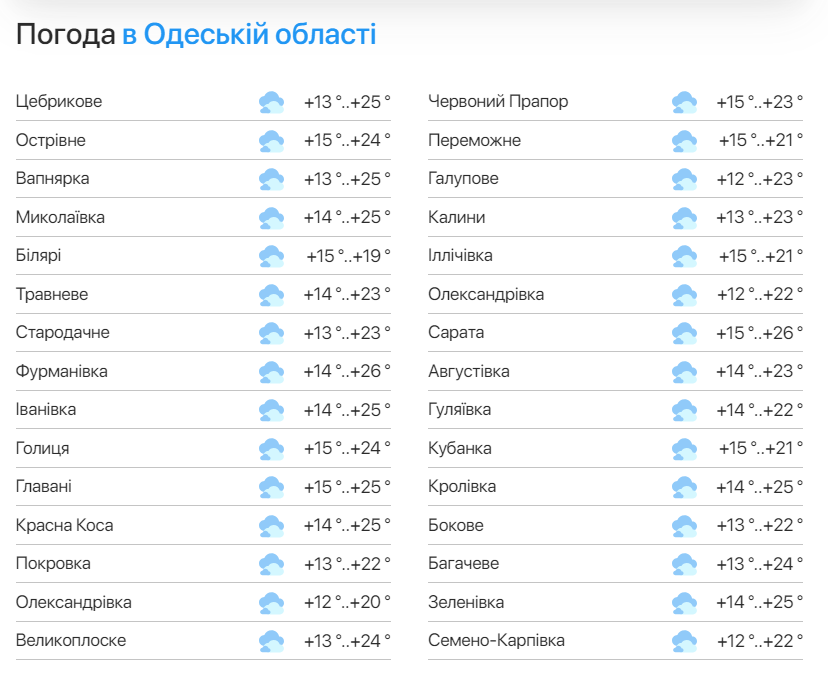The height and width of the screenshot is (676, 828).
Task: Click the Зеленівка temperature range +14°..+25°
Action: click(759, 602)
